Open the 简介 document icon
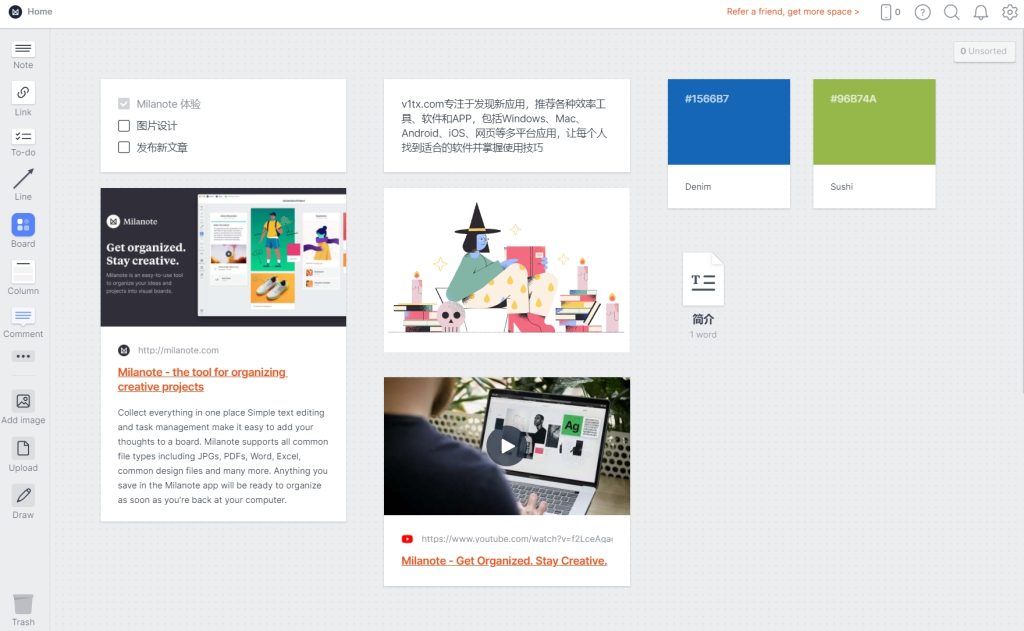 pos(703,280)
